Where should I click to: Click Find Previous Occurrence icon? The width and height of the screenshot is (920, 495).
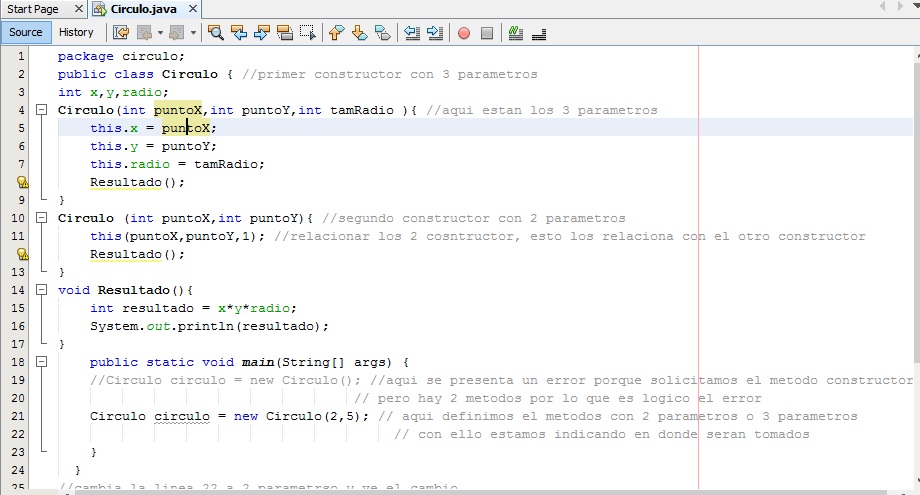(239, 32)
